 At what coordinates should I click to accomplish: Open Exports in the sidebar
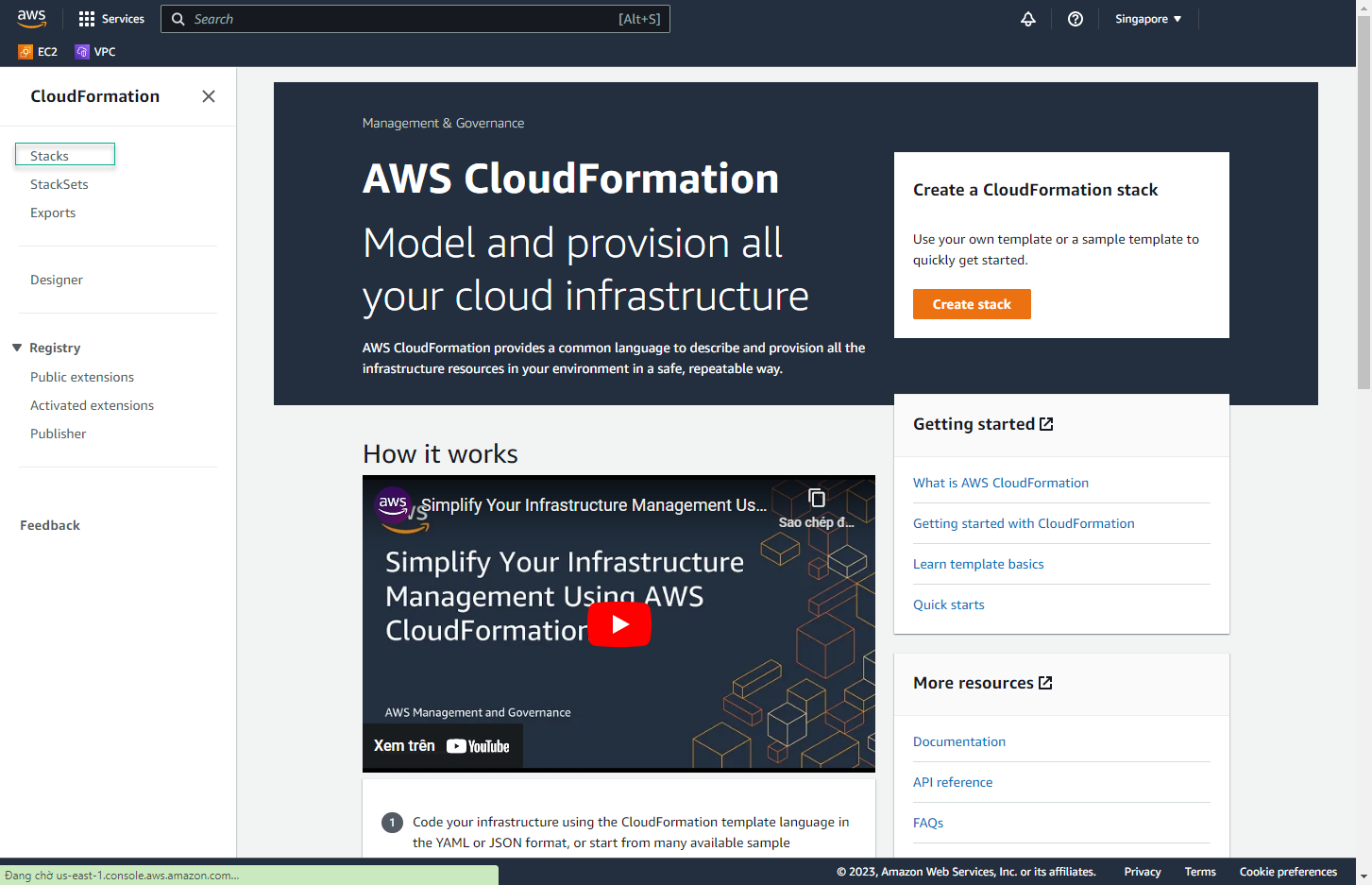[53, 213]
